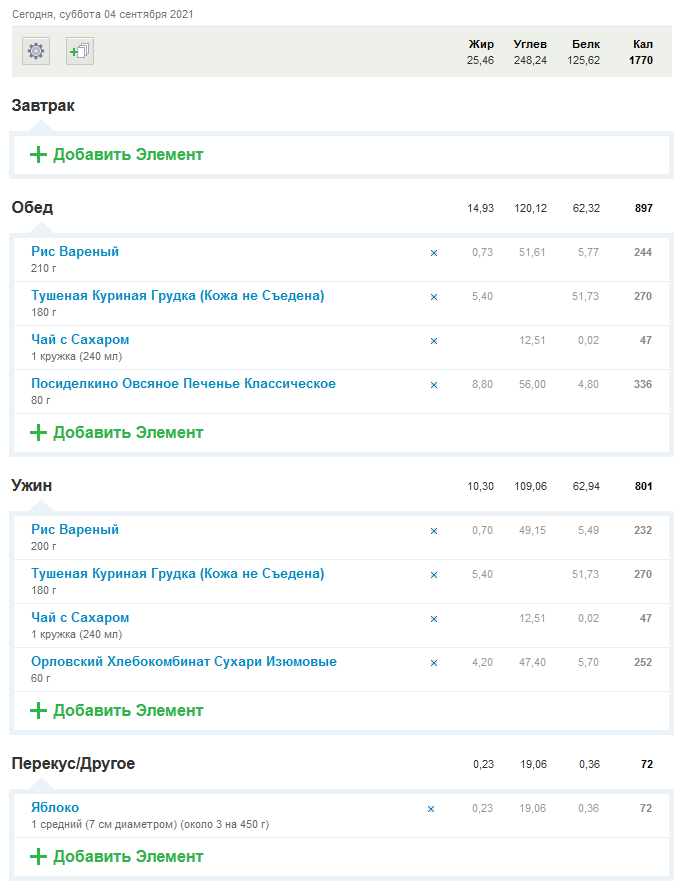Open the Посиделкино Овсяное Печенье Классическое link

183,384
